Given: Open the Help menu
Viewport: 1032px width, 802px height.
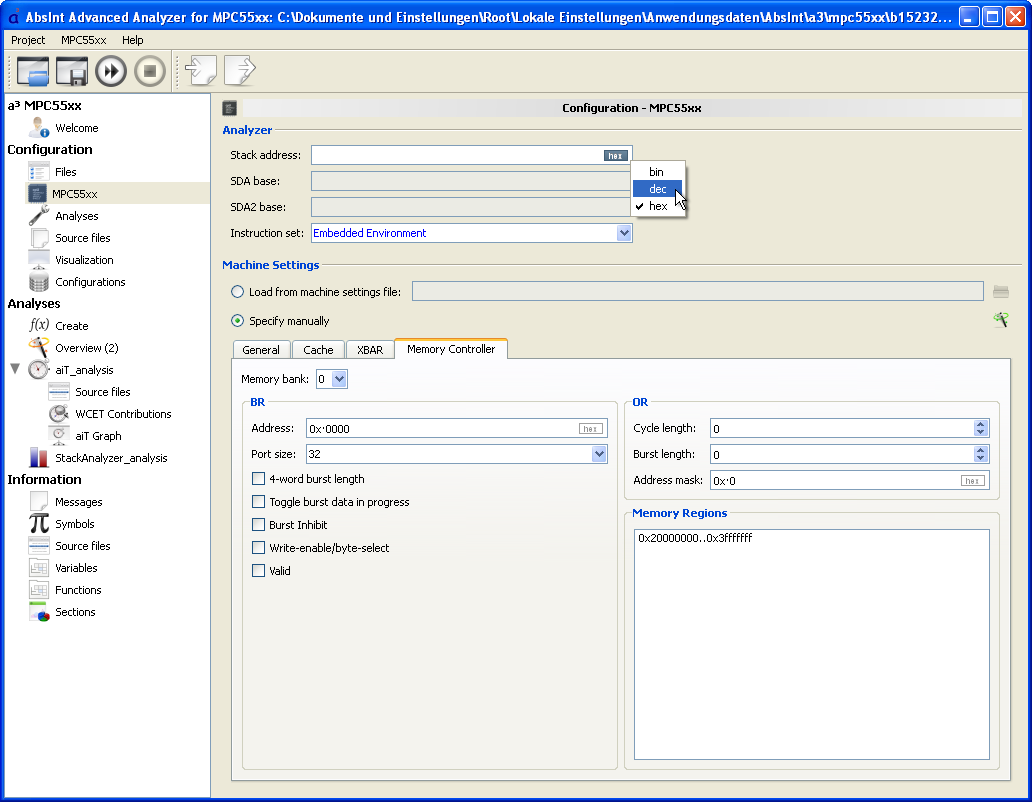Looking at the screenshot, I should pyautogui.click(x=132, y=40).
